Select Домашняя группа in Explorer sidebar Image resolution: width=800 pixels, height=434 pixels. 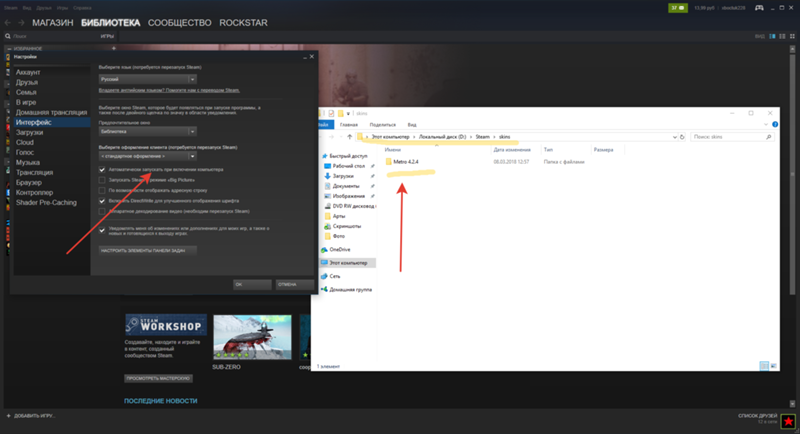(x=350, y=289)
